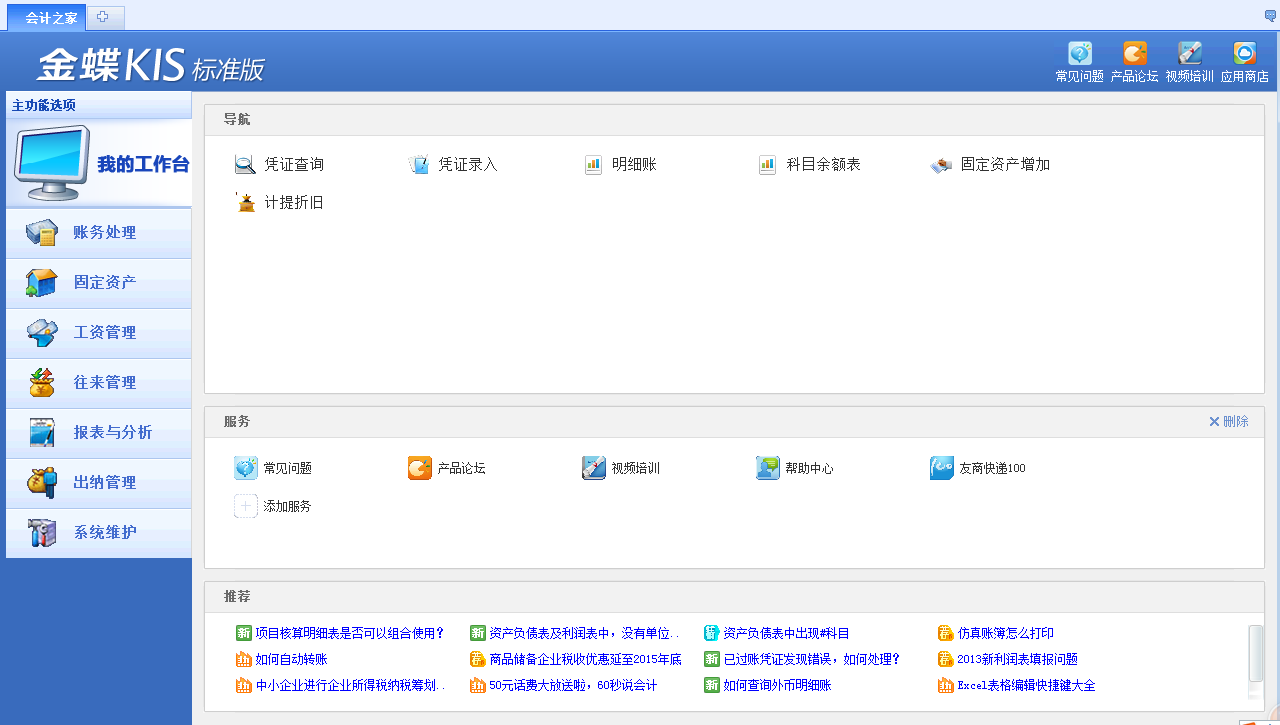Viewport: 1280px width, 725px height.
Task: Select 固定资产 label in sidebar menu
Action: [105, 283]
